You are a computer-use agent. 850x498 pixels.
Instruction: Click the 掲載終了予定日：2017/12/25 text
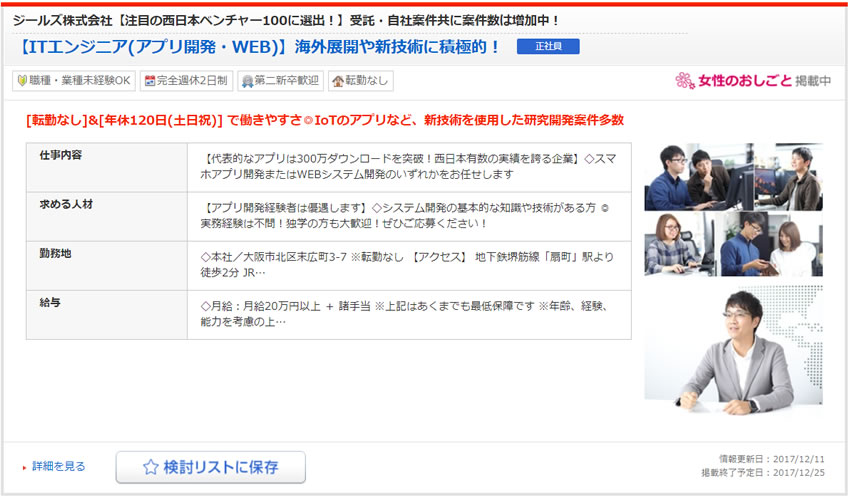pos(763,473)
